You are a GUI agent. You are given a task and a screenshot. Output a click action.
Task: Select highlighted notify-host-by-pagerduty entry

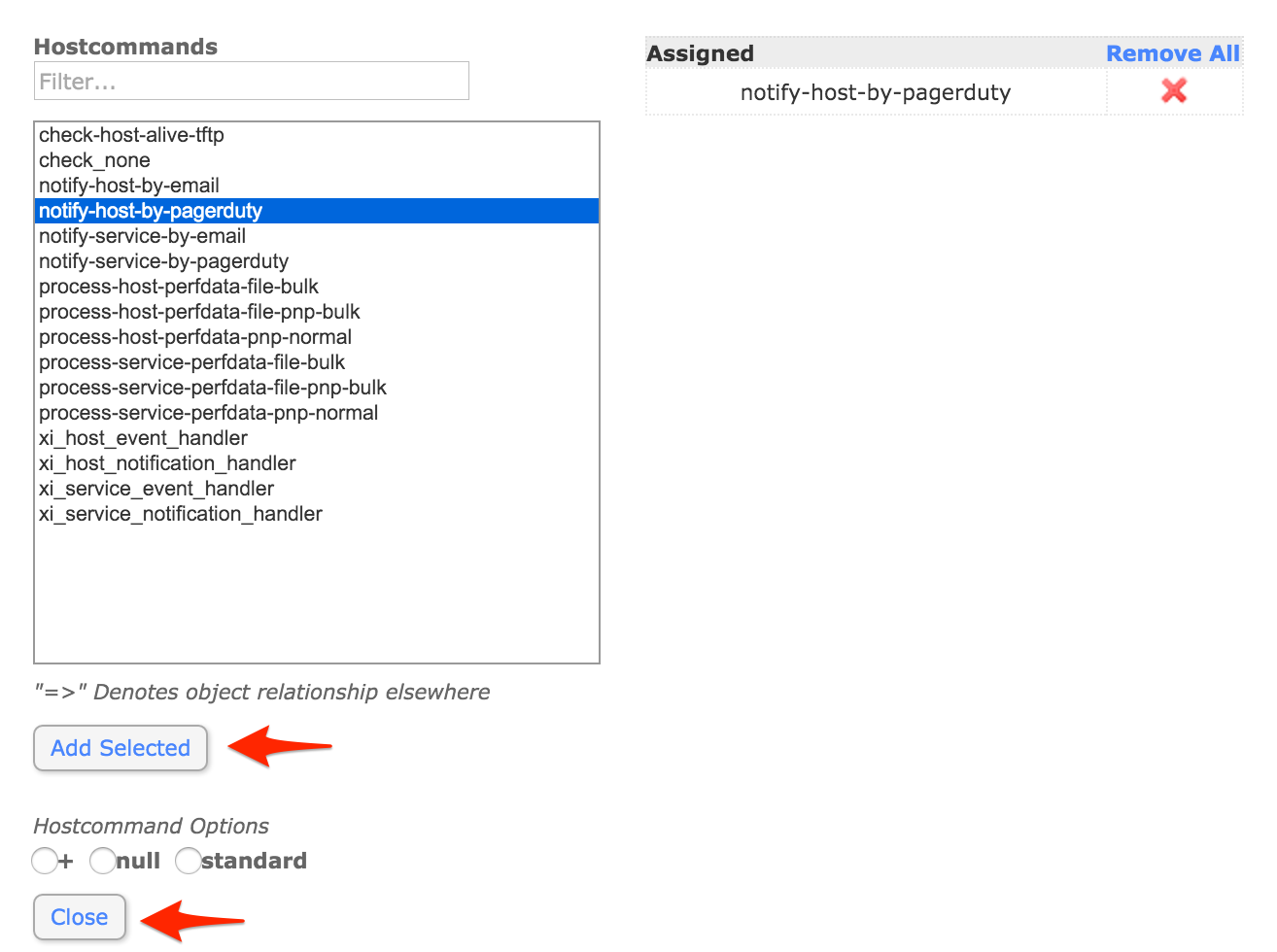tap(151, 211)
